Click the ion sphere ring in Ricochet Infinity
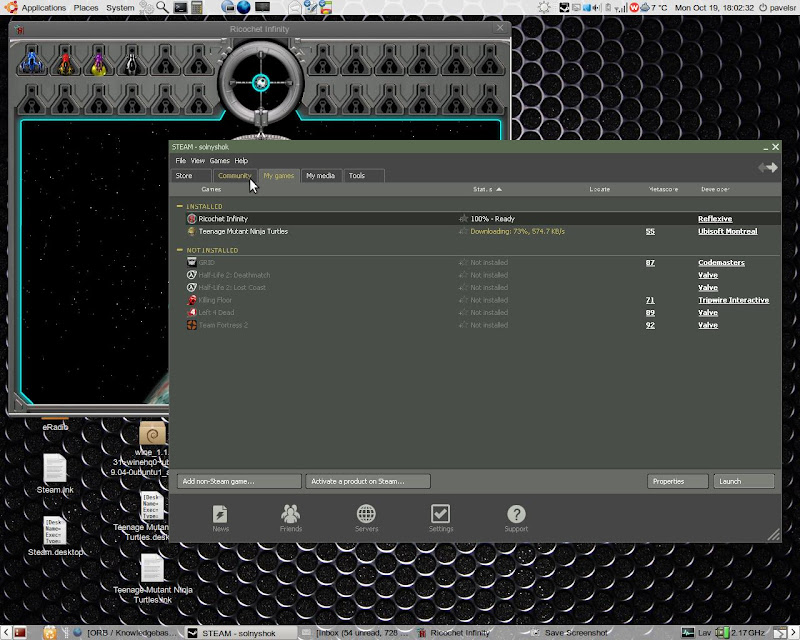 [261, 83]
